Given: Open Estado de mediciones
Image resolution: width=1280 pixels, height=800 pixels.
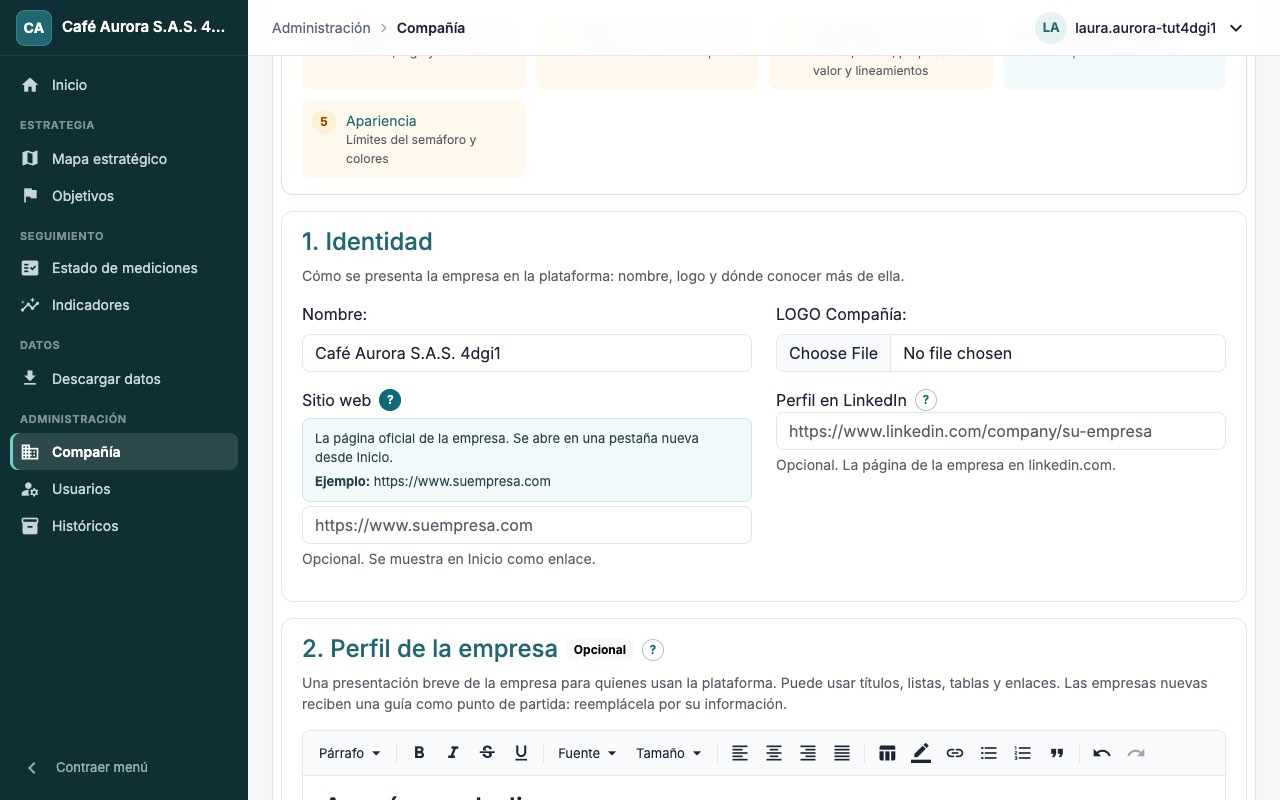Looking at the screenshot, I should (124, 268).
